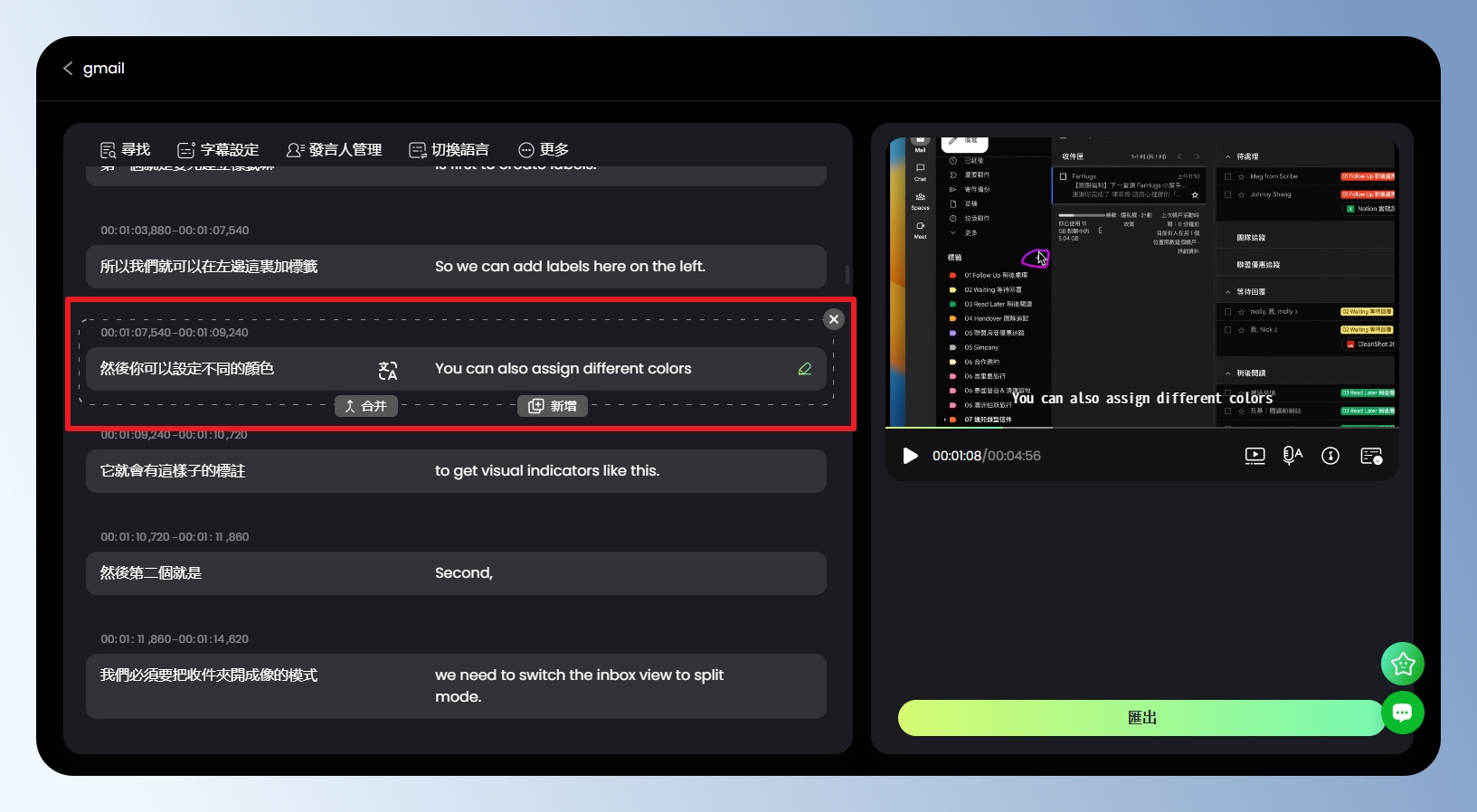
Task: Open the 尋找 search tool
Action: [125, 150]
